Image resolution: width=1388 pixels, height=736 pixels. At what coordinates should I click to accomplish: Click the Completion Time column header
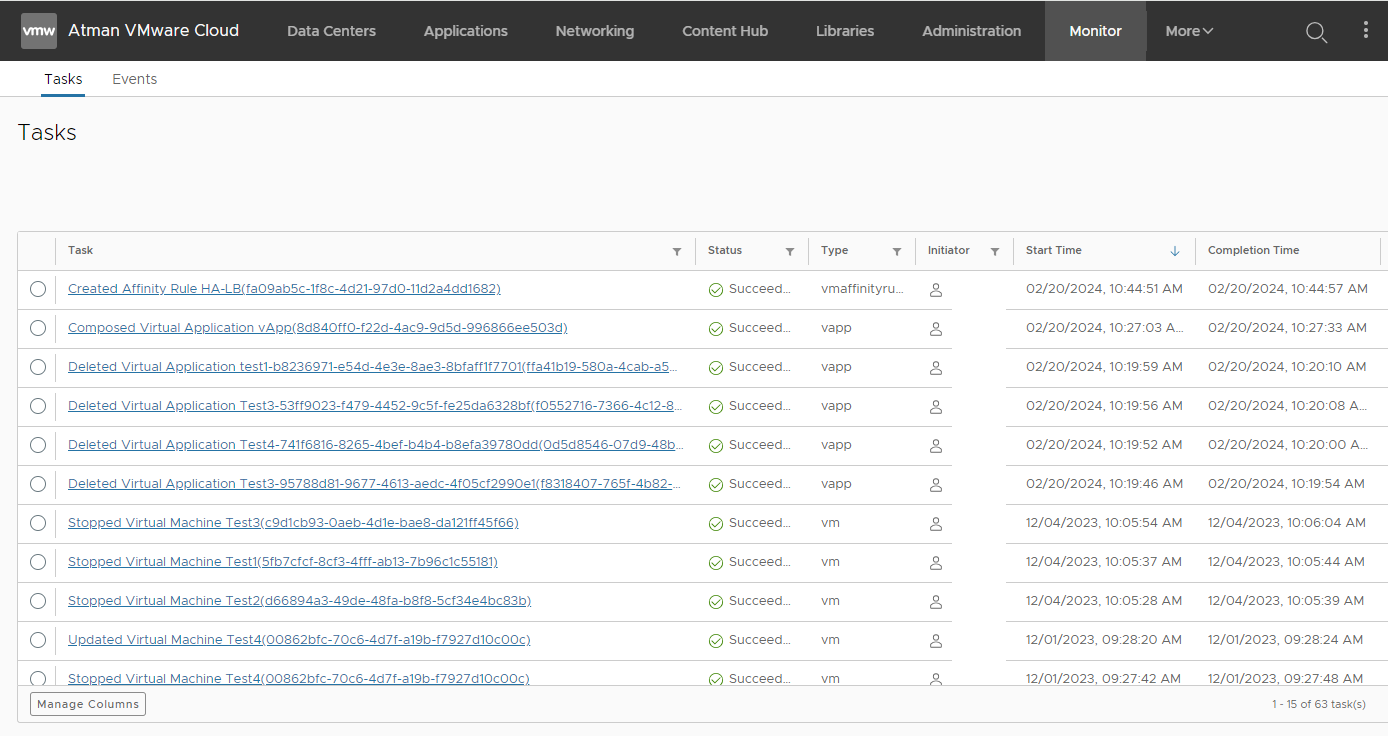[1253, 250]
